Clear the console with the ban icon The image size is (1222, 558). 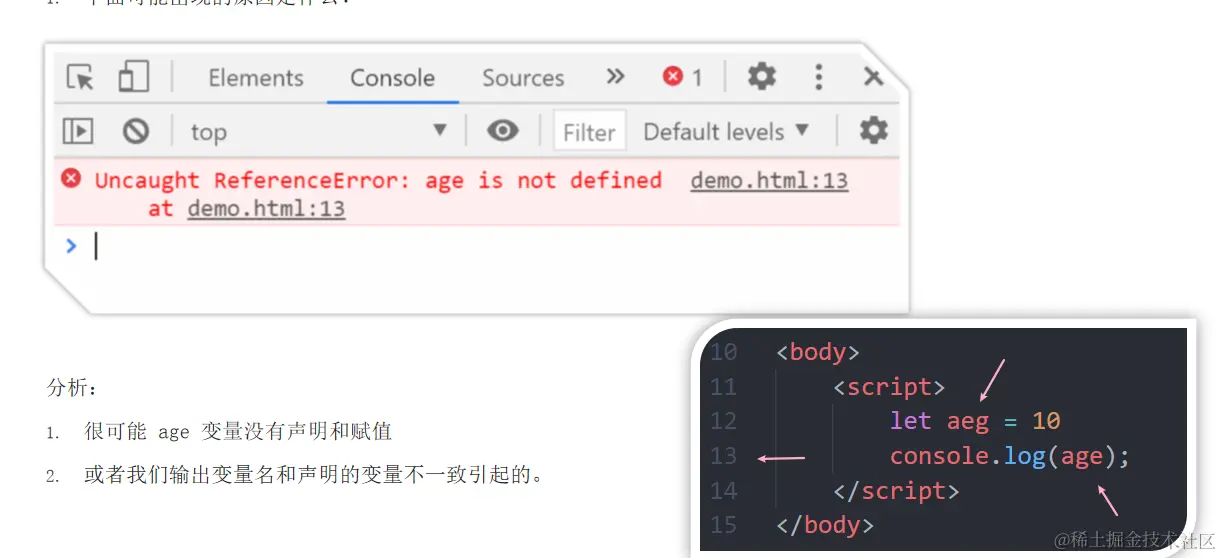[135, 131]
